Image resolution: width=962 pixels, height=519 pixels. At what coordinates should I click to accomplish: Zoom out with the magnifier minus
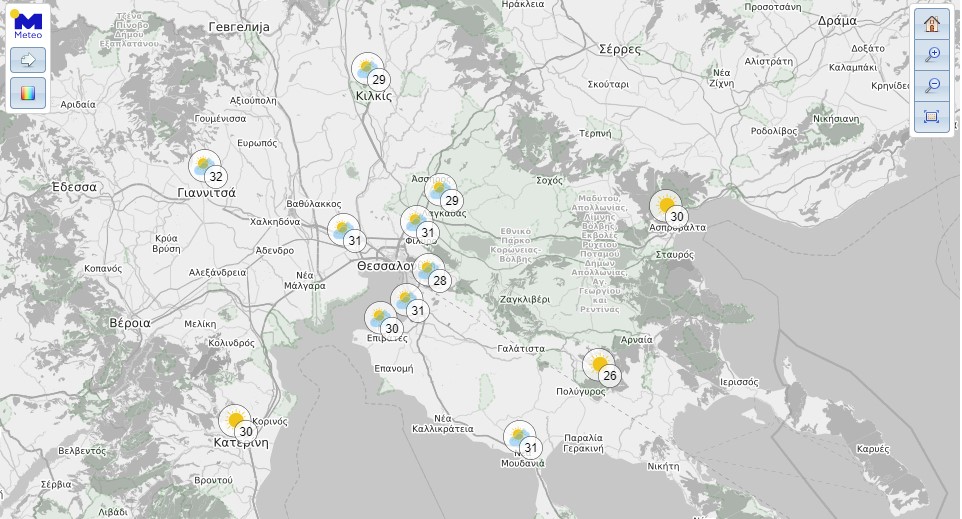(x=931, y=86)
